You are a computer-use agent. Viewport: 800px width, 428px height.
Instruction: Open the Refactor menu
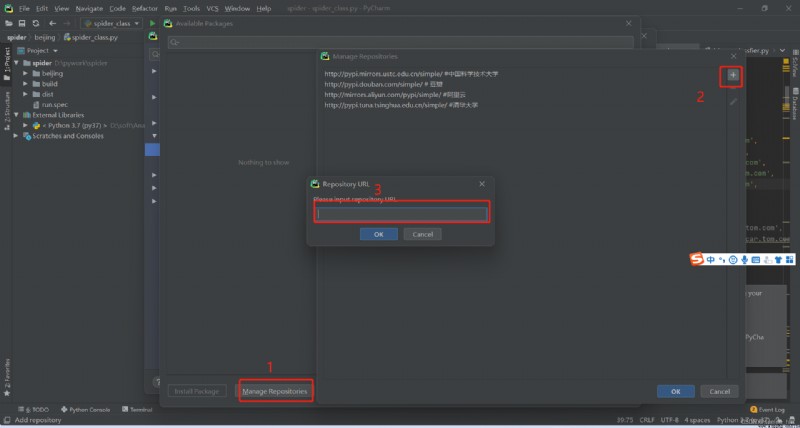(145, 9)
